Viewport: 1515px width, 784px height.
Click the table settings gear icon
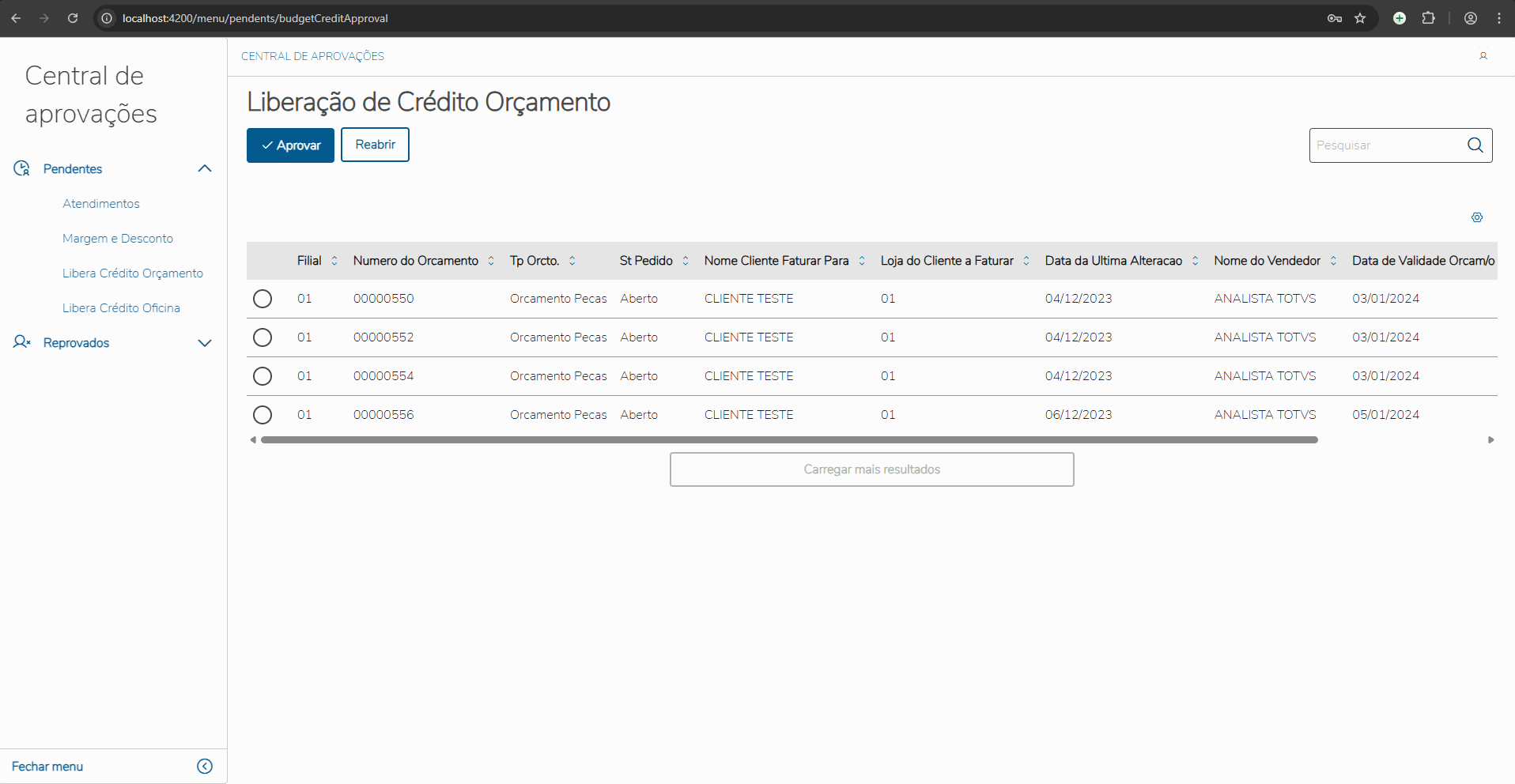coord(1477,217)
